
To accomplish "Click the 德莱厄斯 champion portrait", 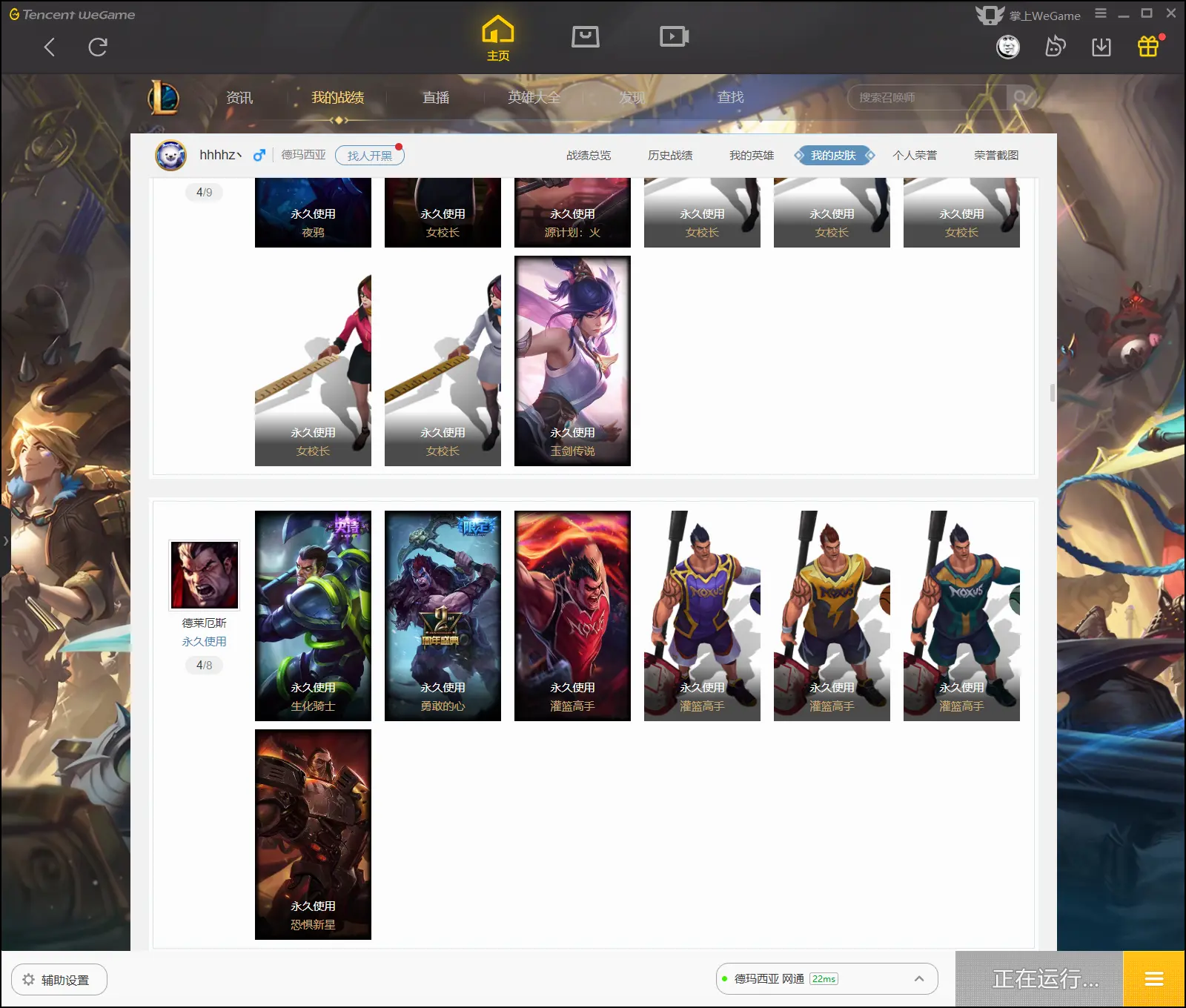I will [x=205, y=574].
